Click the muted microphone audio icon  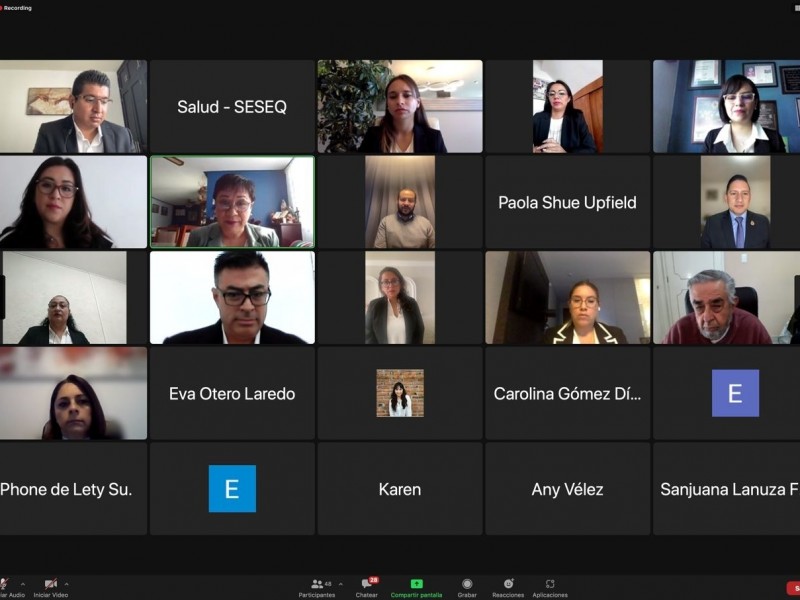point(4,584)
